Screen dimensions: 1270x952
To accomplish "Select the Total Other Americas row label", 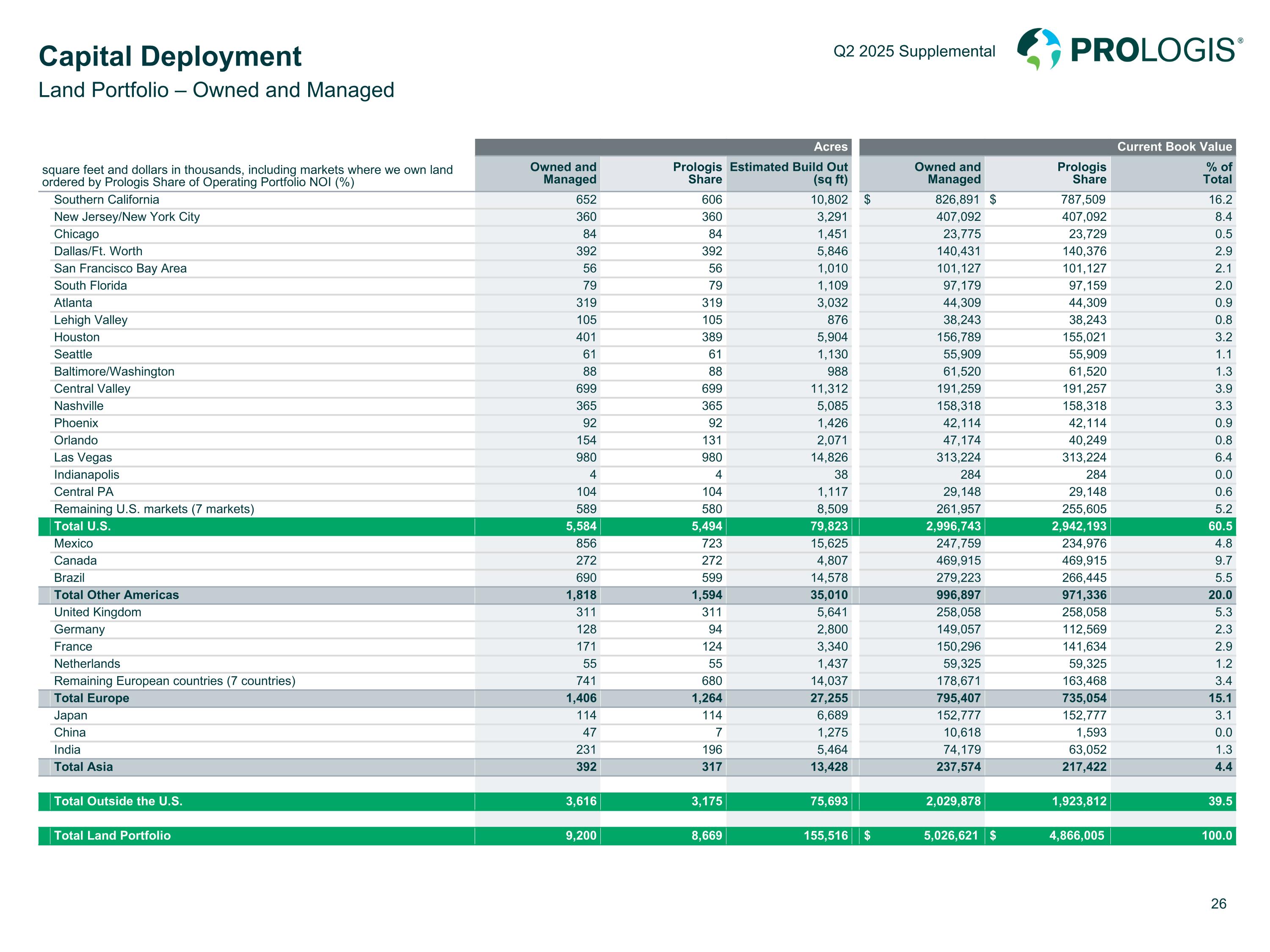I will [x=116, y=595].
